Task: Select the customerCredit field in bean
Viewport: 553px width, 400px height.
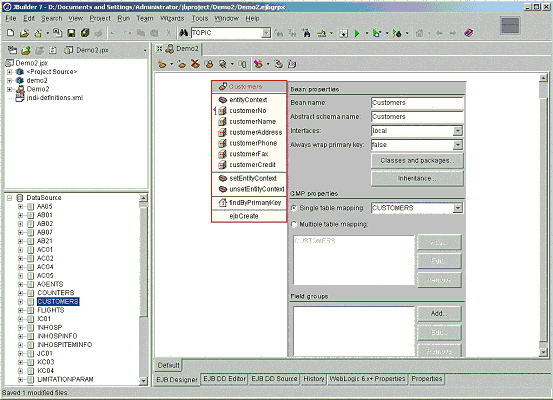Action: (252, 165)
